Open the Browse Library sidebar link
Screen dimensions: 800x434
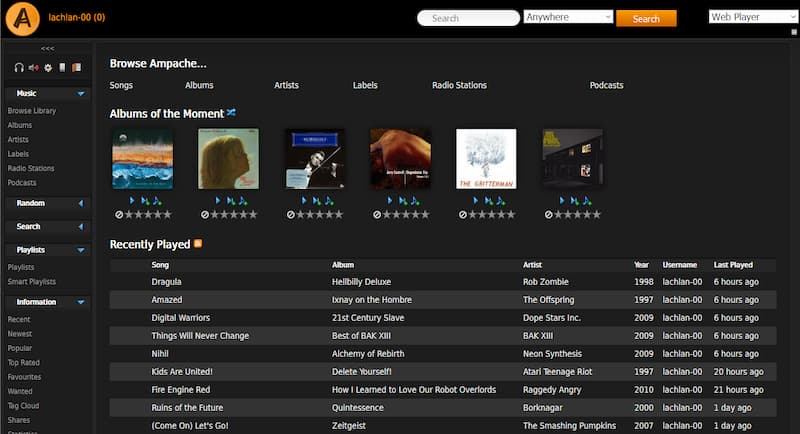(x=32, y=111)
